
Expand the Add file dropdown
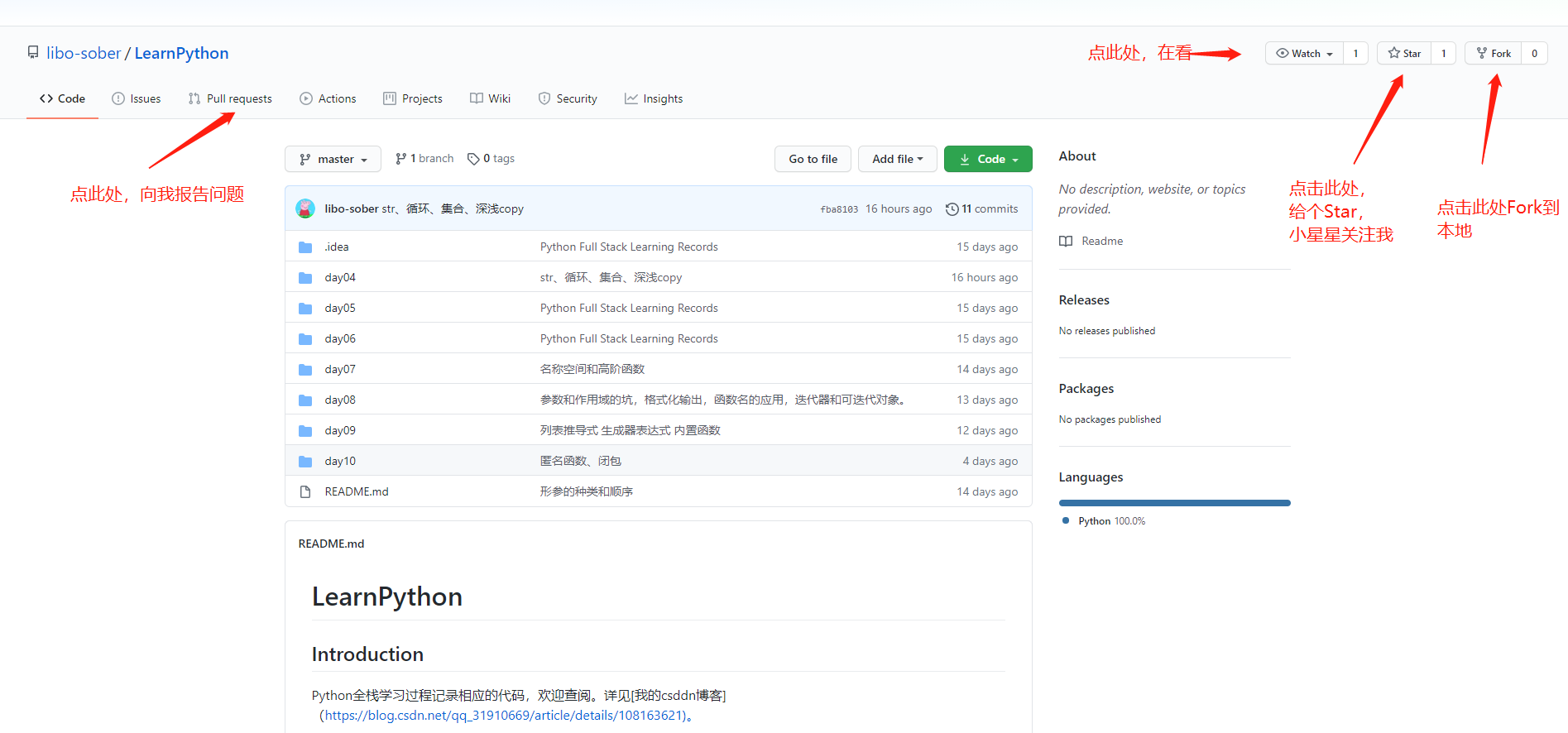coord(897,159)
